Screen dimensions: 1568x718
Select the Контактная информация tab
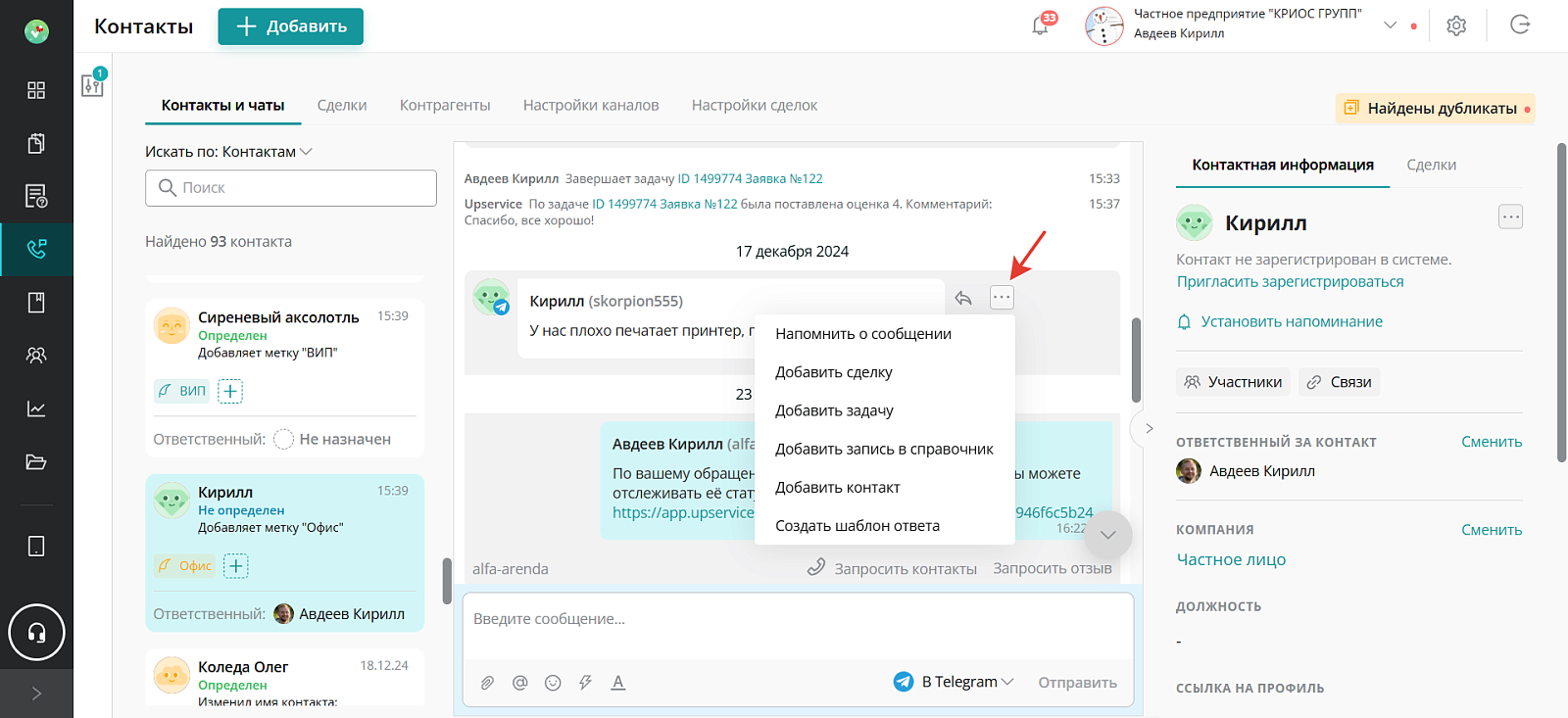[x=1283, y=165]
